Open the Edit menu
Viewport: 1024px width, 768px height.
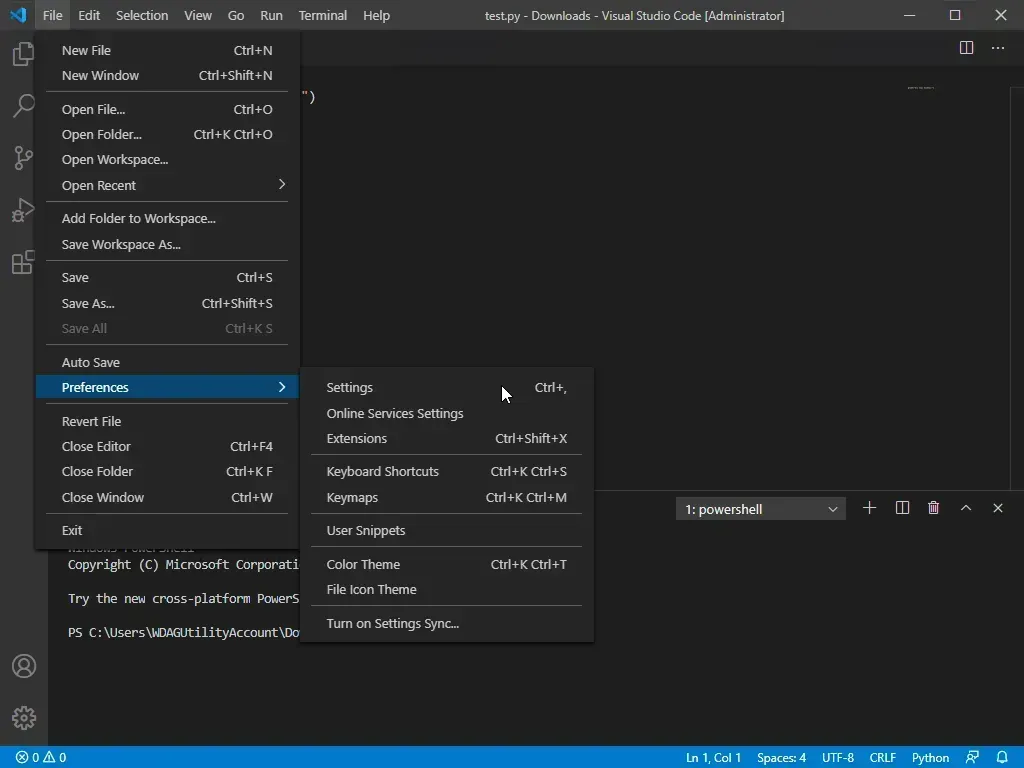coord(89,15)
